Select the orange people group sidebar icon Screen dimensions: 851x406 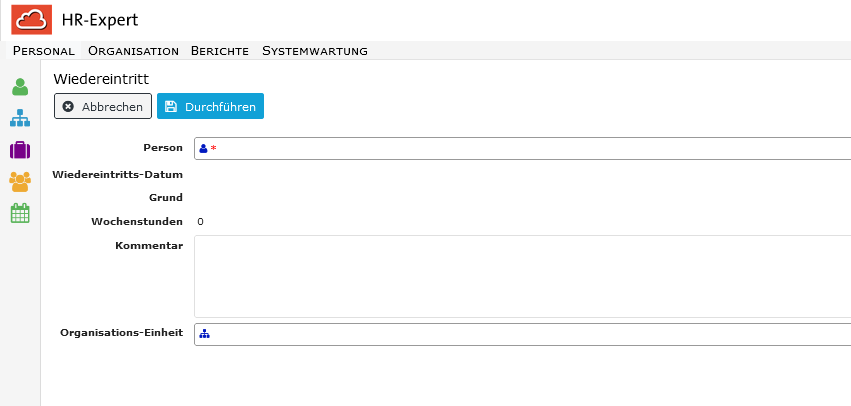(20, 182)
